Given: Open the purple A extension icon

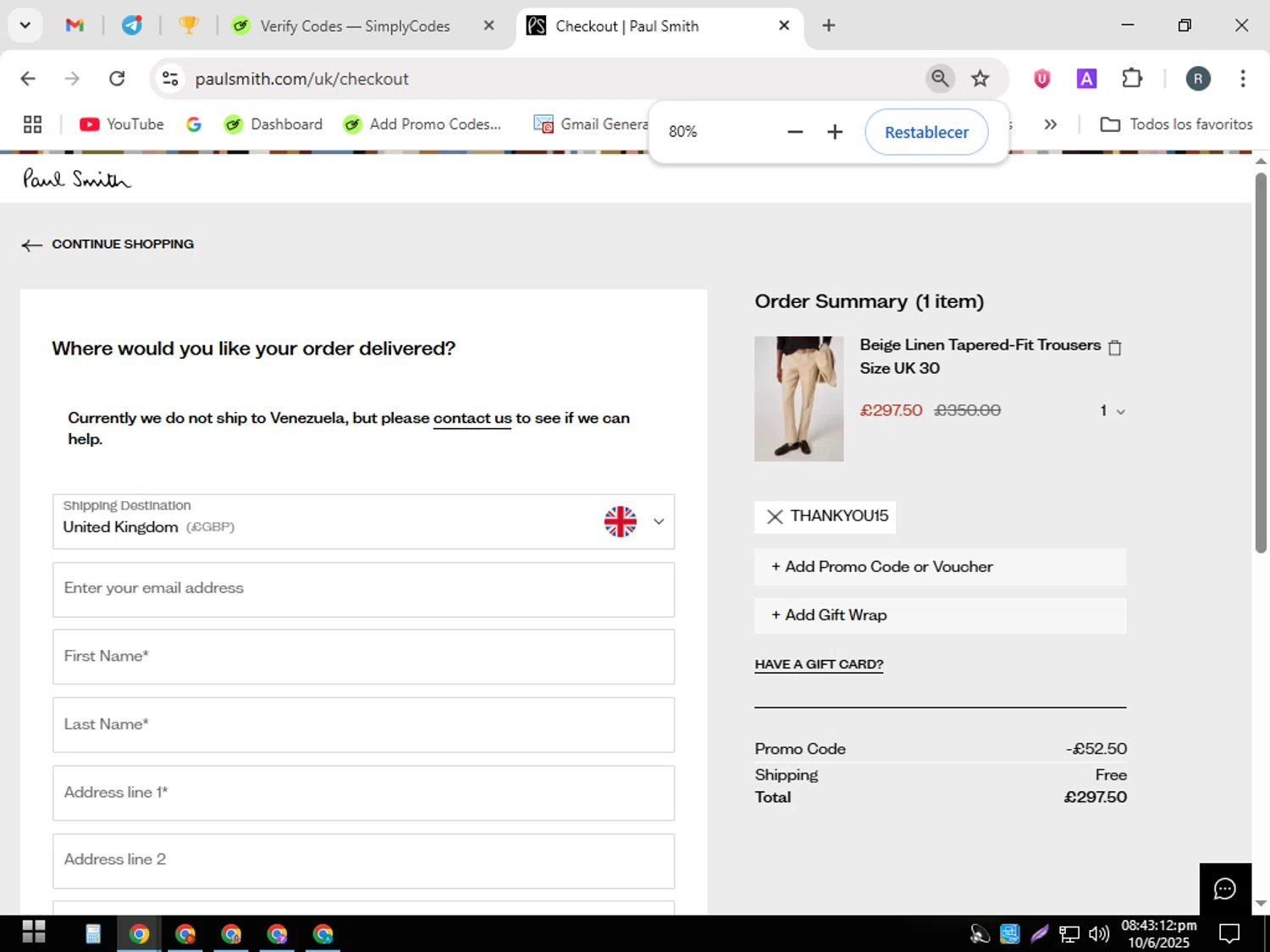Looking at the screenshot, I should pos(1086,79).
